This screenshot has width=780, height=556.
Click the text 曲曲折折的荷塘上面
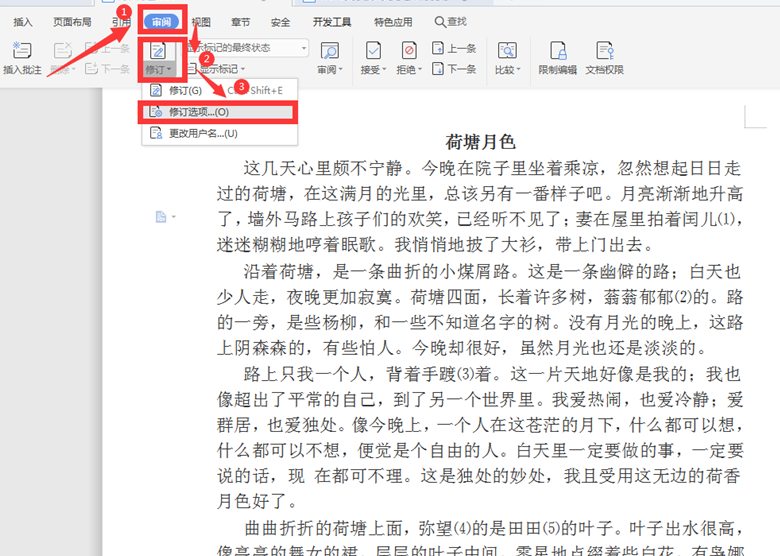323,528
